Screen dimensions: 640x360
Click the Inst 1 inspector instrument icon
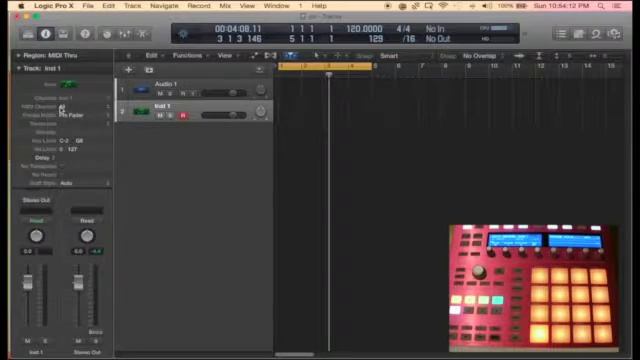69,84
